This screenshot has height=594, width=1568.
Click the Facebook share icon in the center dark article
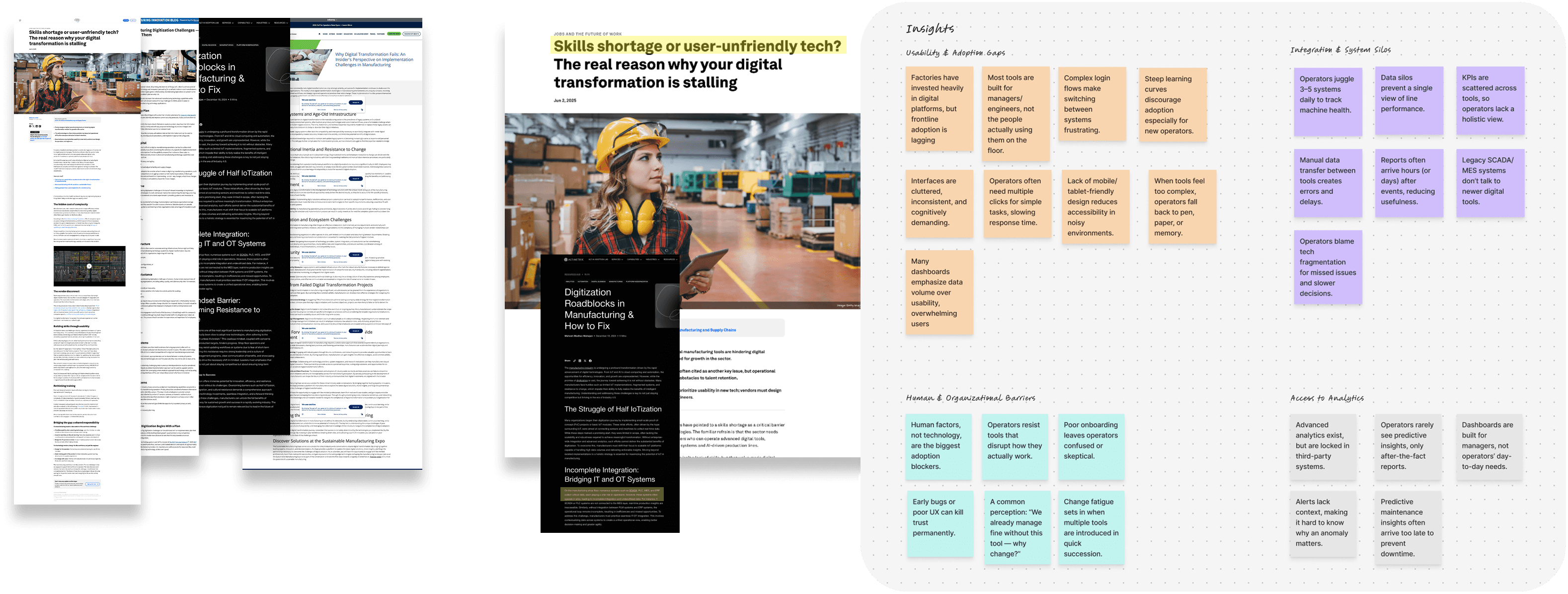590,361
